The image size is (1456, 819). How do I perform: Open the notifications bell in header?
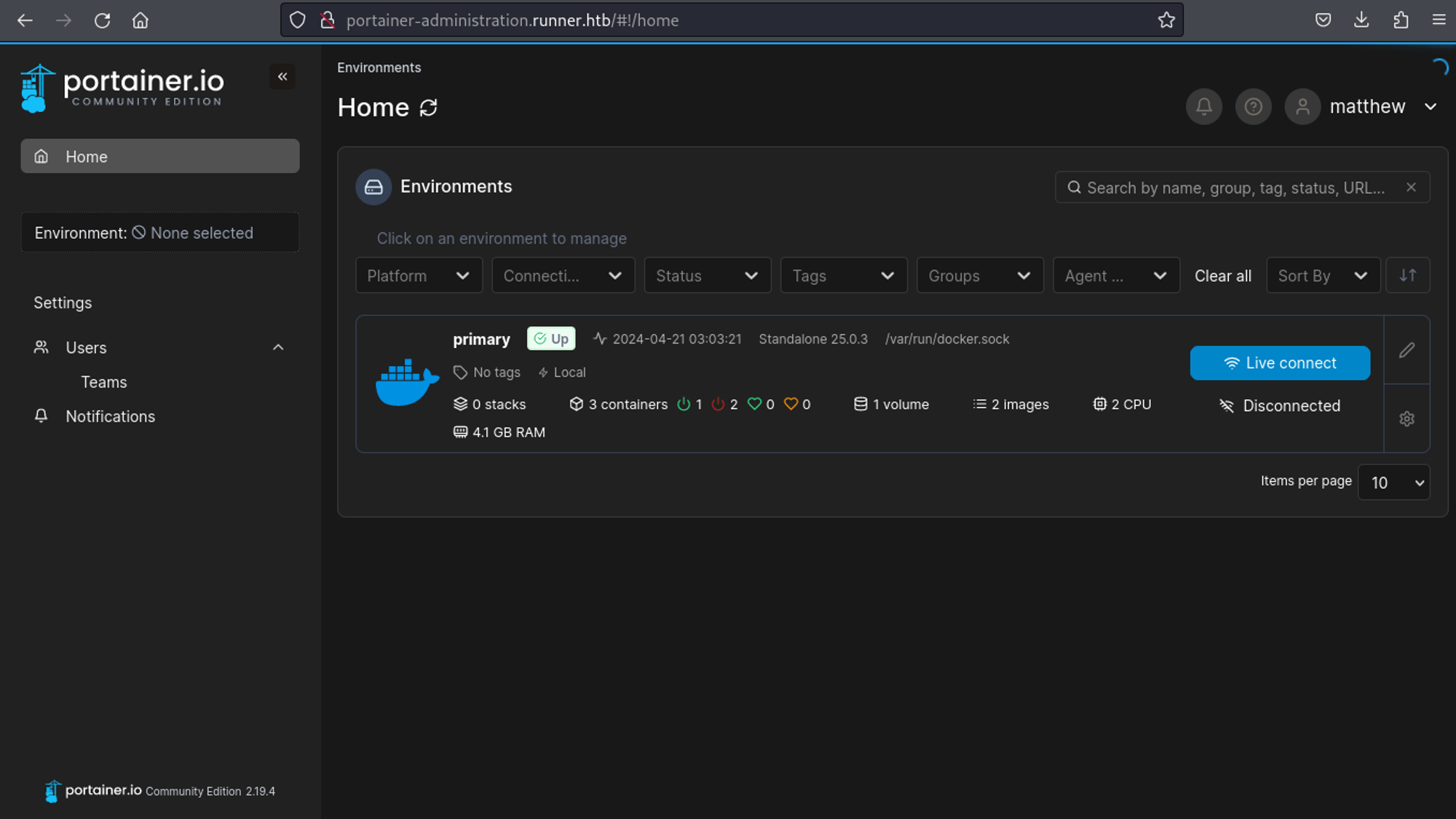(x=1203, y=107)
